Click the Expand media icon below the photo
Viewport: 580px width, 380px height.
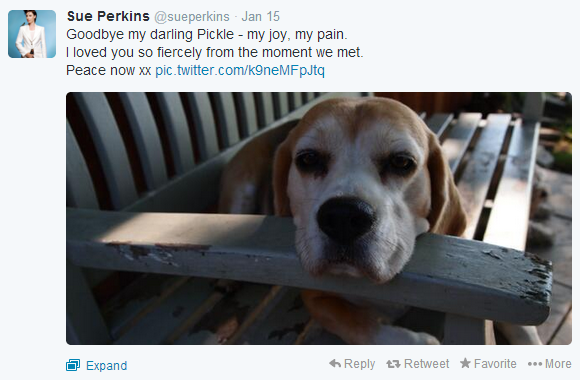73,365
